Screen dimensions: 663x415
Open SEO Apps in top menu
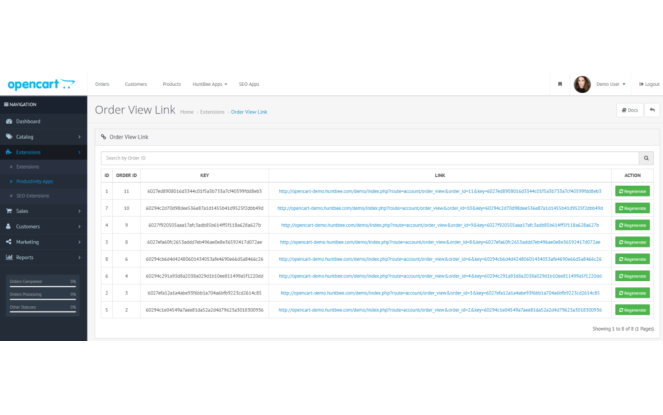[x=249, y=84]
